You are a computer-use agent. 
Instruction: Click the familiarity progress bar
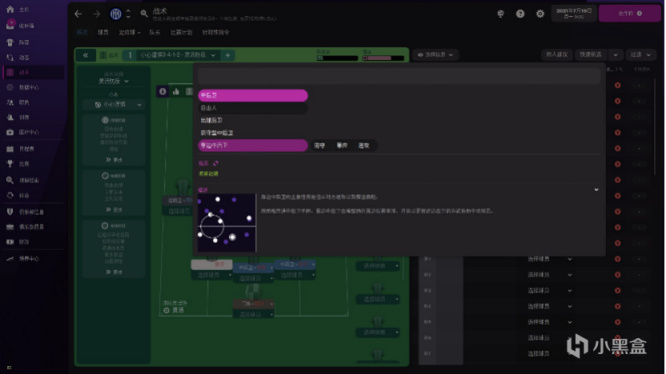click(337, 58)
